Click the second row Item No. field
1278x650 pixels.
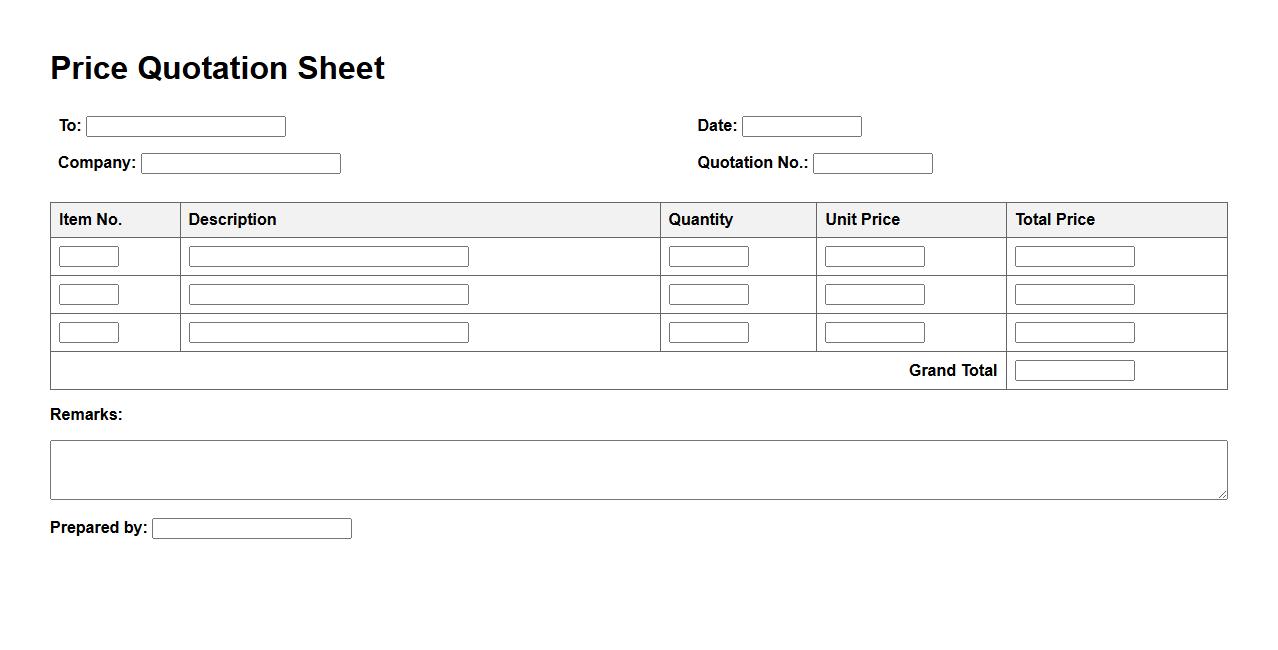[x=89, y=295]
